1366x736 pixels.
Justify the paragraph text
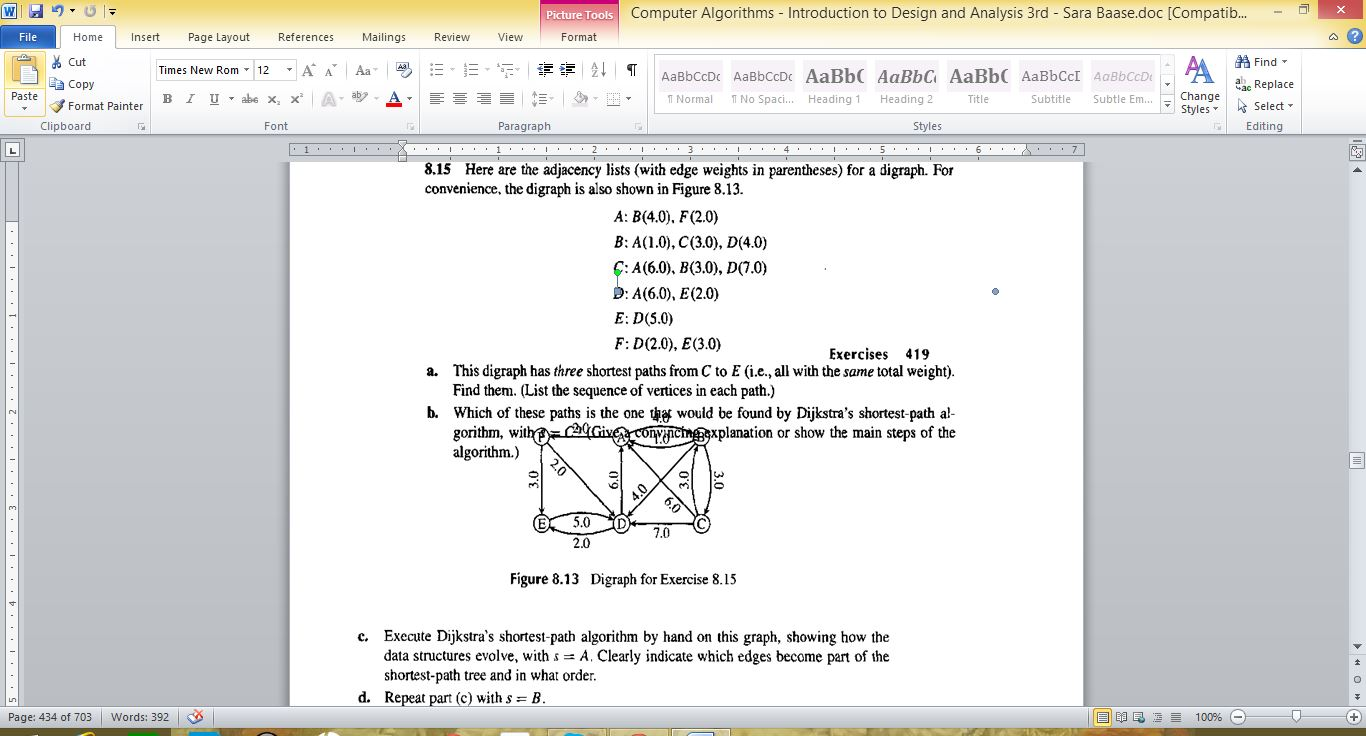507,99
